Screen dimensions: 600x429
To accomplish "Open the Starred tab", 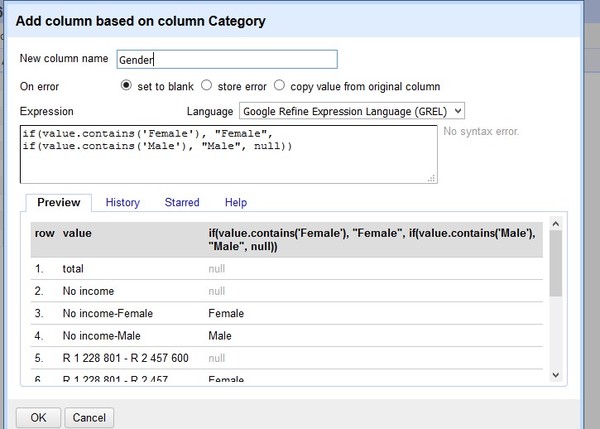I will [x=182, y=202].
